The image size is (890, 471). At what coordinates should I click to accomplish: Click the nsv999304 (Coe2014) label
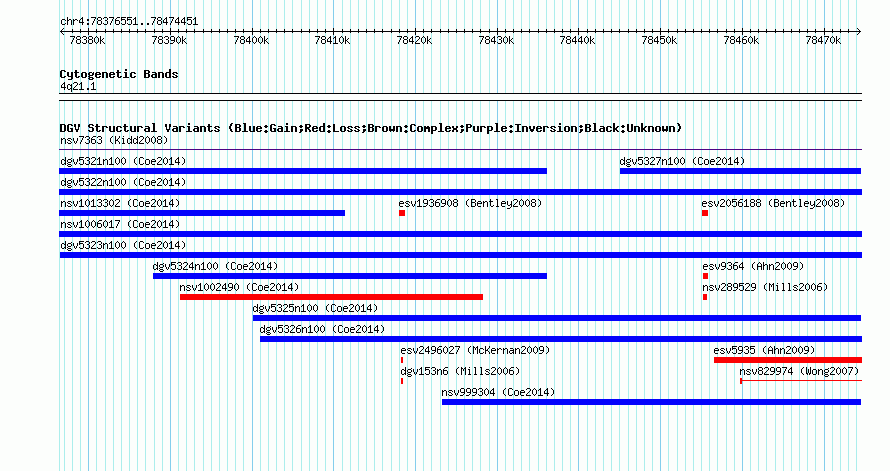click(x=498, y=392)
